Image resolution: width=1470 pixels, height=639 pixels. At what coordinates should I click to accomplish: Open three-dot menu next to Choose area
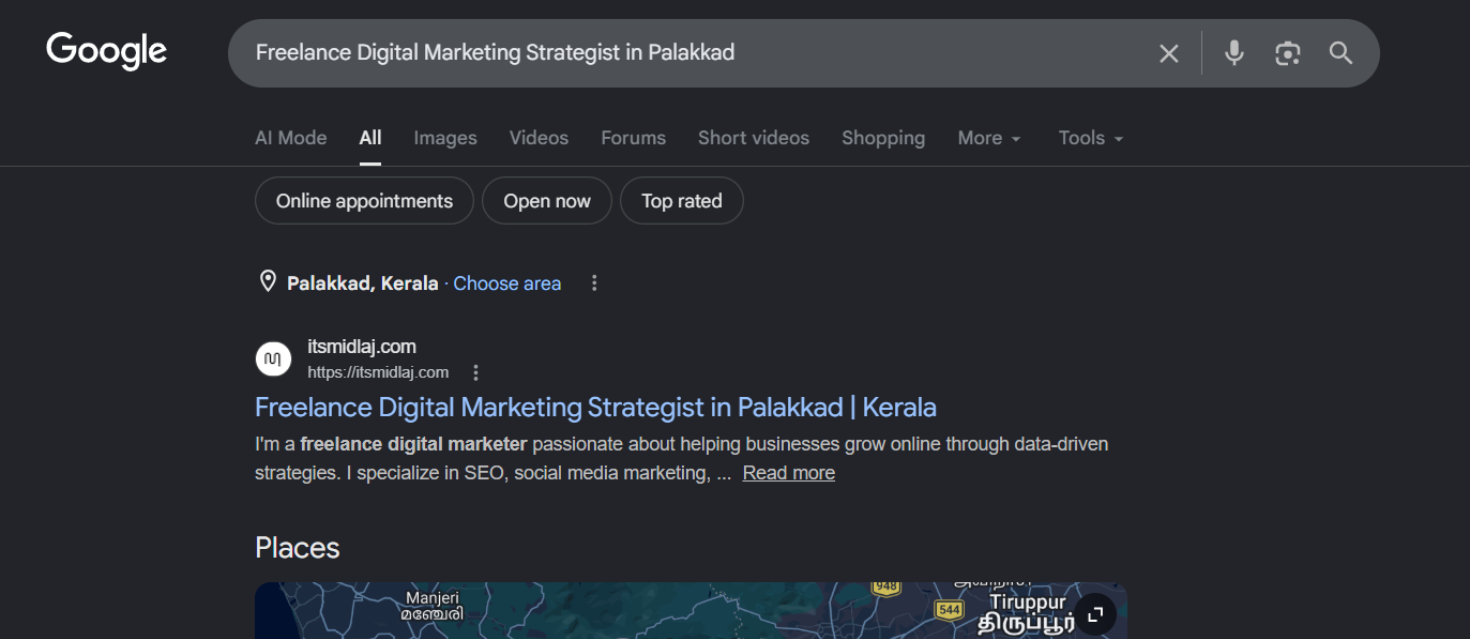coord(594,283)
